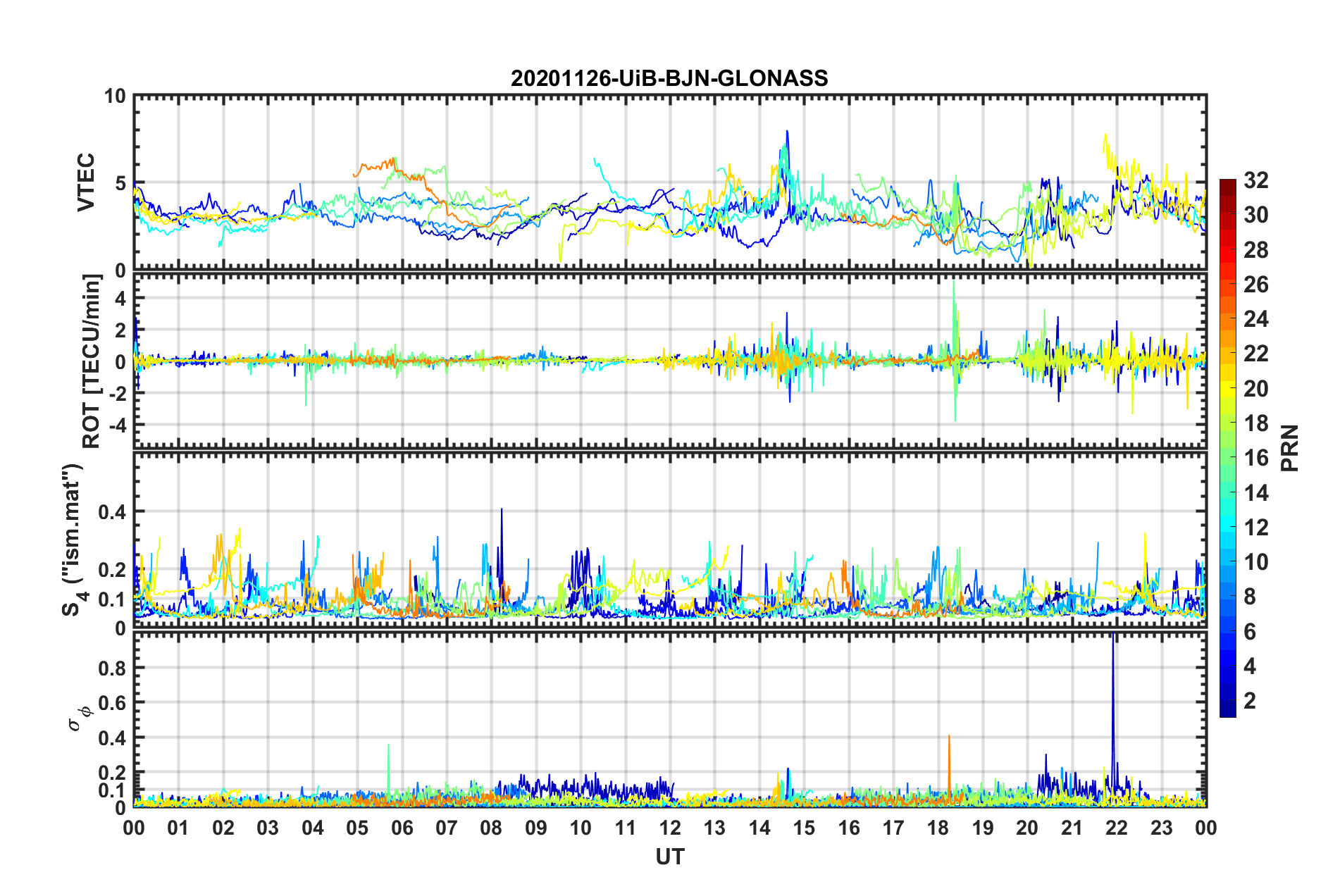Select the UT x-axis label
Image resolution: width=1340 pixels, height=896 pixels.
669,857
